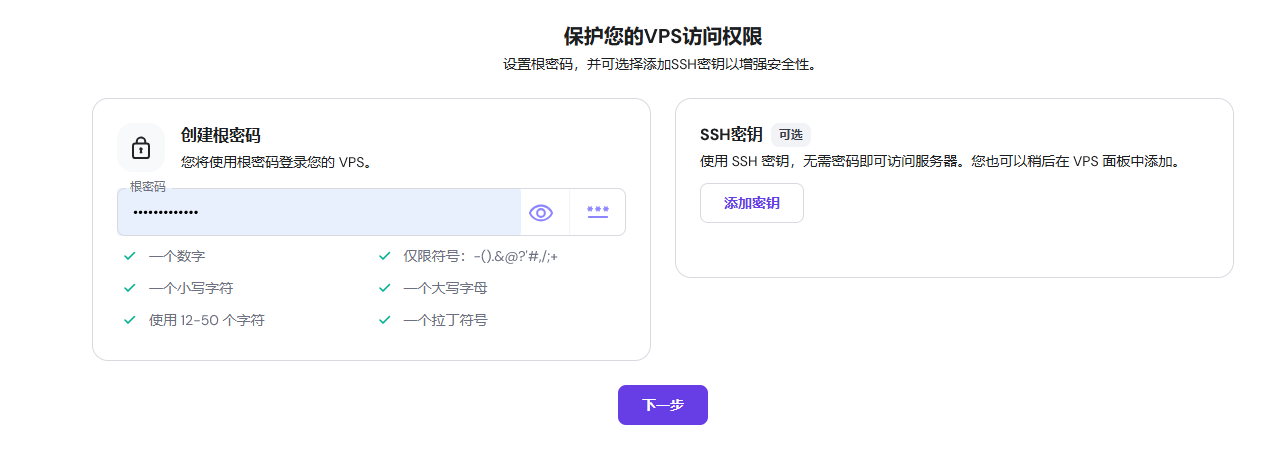The height and width of the screenshot is (463, 1275).
Task: Click the checkmark beside 一个小写字符
Action: (x=129, y=288)
